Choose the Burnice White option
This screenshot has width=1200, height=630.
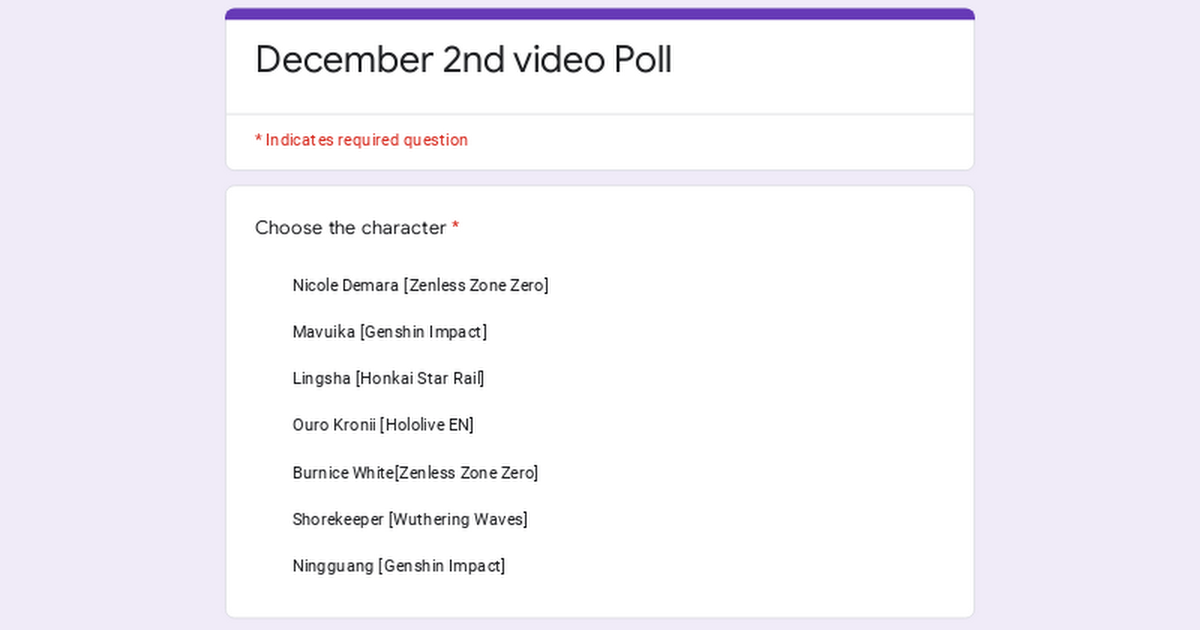pos(415,472)
